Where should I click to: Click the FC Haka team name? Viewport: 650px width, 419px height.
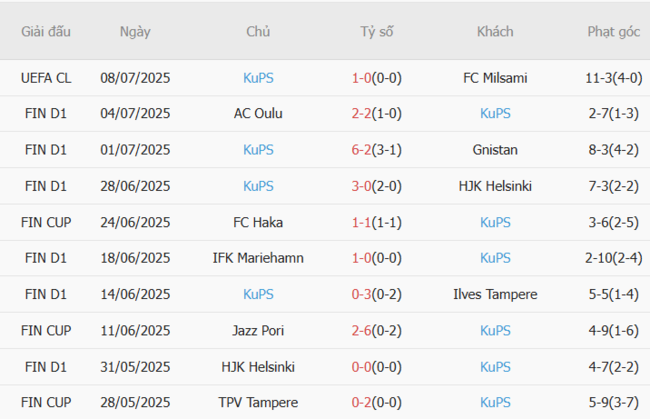pyautogui.click(x=258, y=222)
